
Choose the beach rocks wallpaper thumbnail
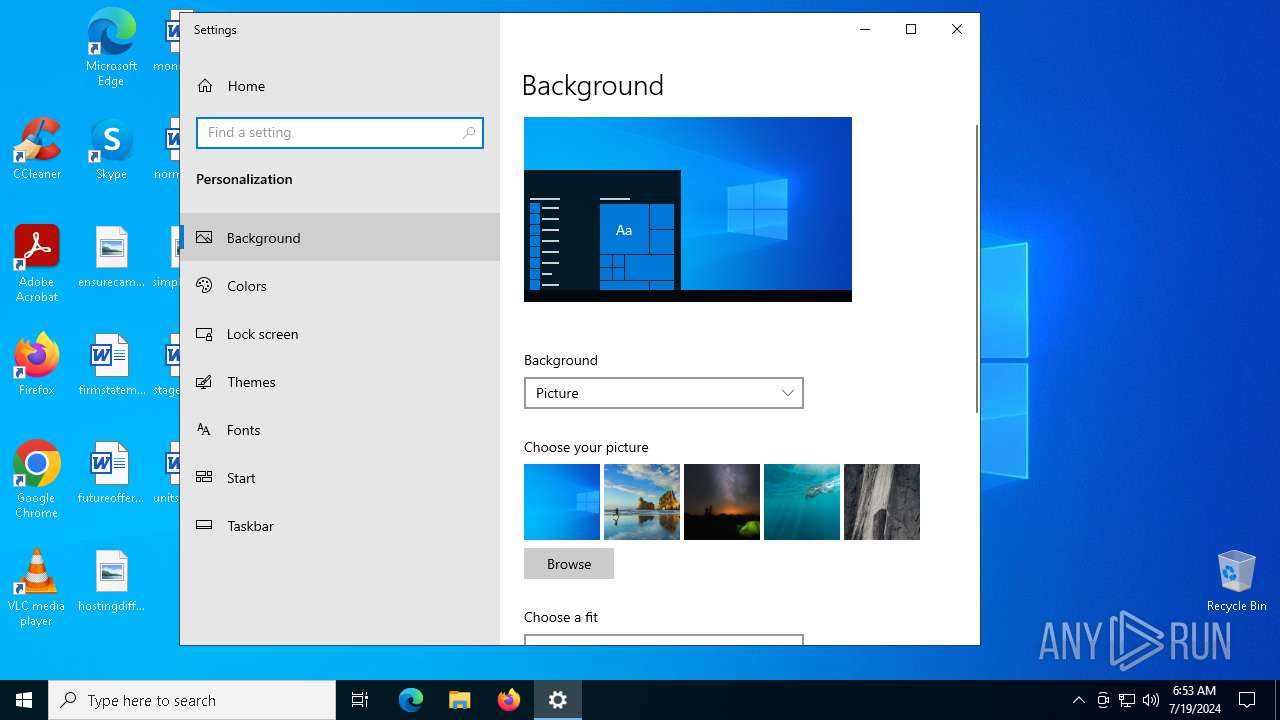pyautogui.click(x=642, y=502)
